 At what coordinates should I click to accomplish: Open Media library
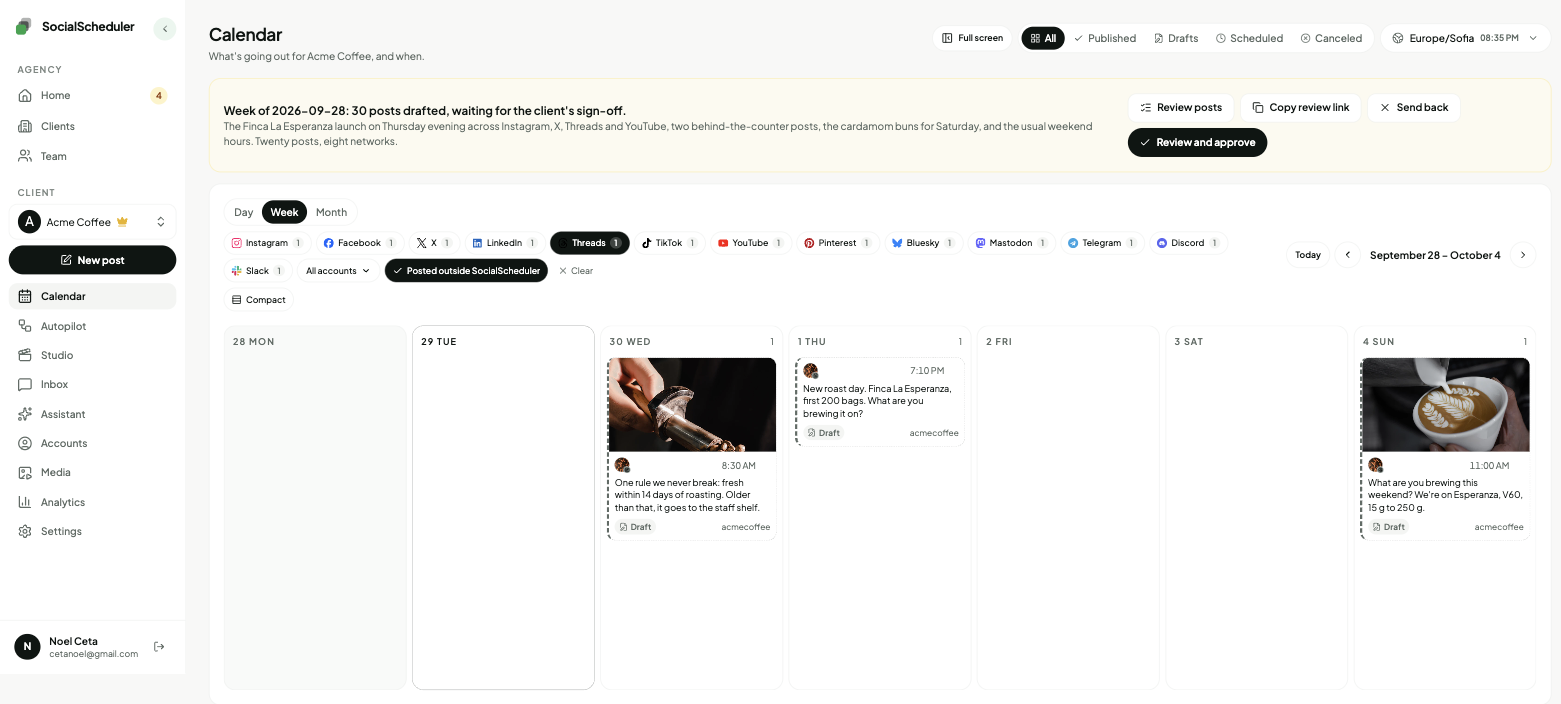coord(92,472)
